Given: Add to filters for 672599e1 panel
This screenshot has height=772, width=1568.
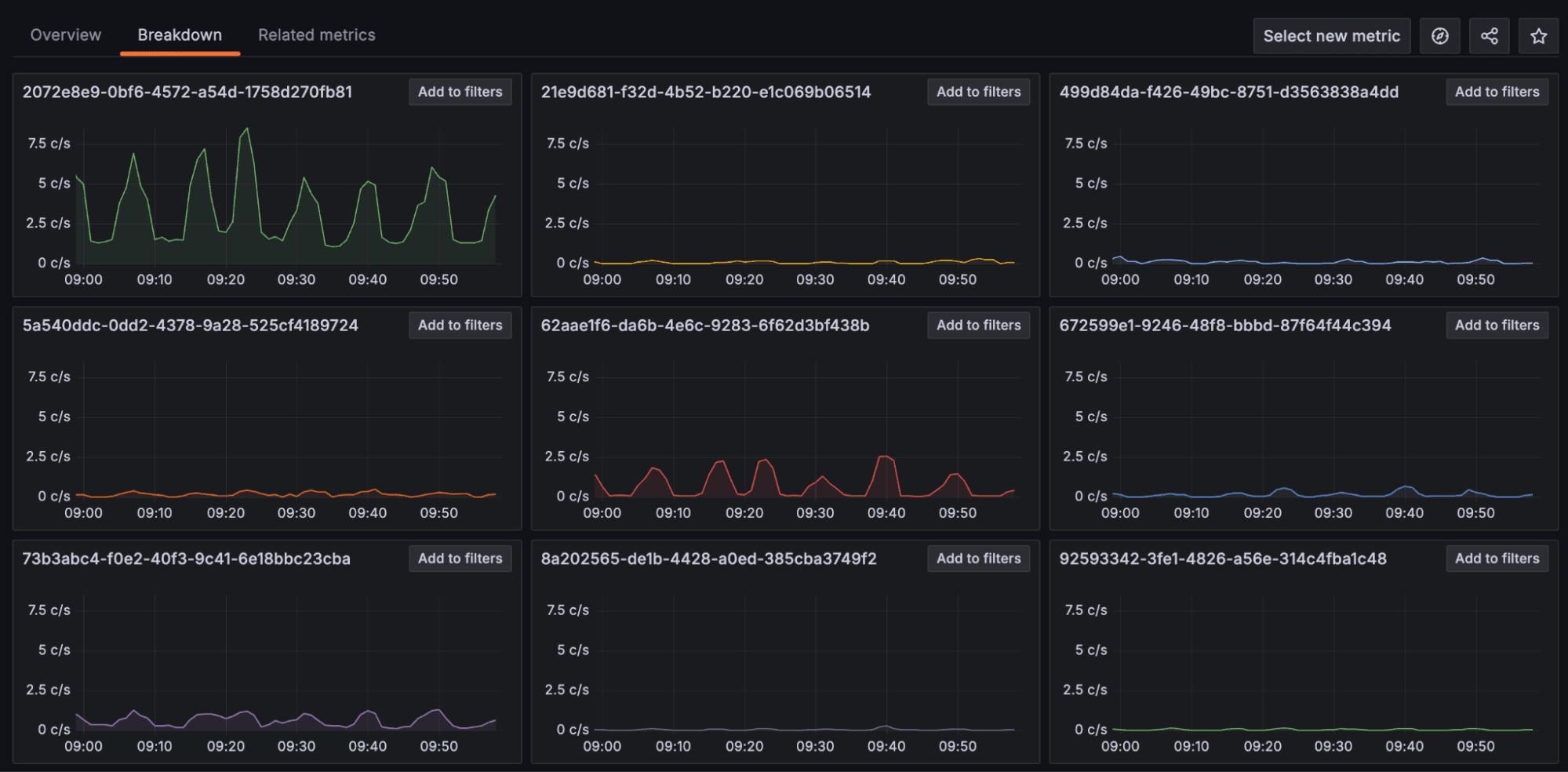Looking at the screenshot, I should tap(1497, 325).
